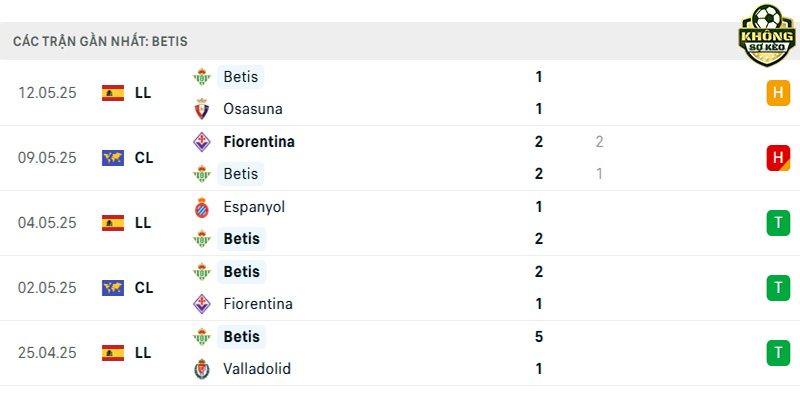Open Valladolid team link

257,369
